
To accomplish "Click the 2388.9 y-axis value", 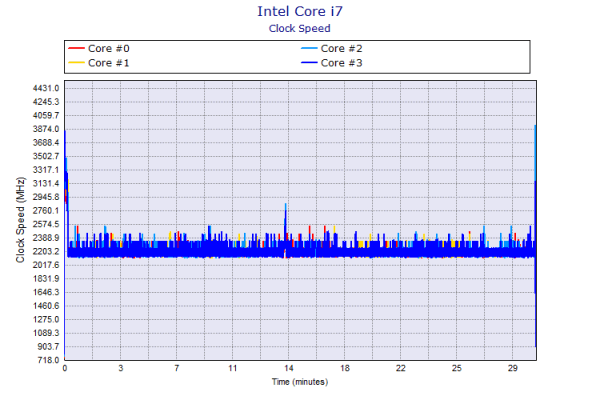I will coord(46,238).
